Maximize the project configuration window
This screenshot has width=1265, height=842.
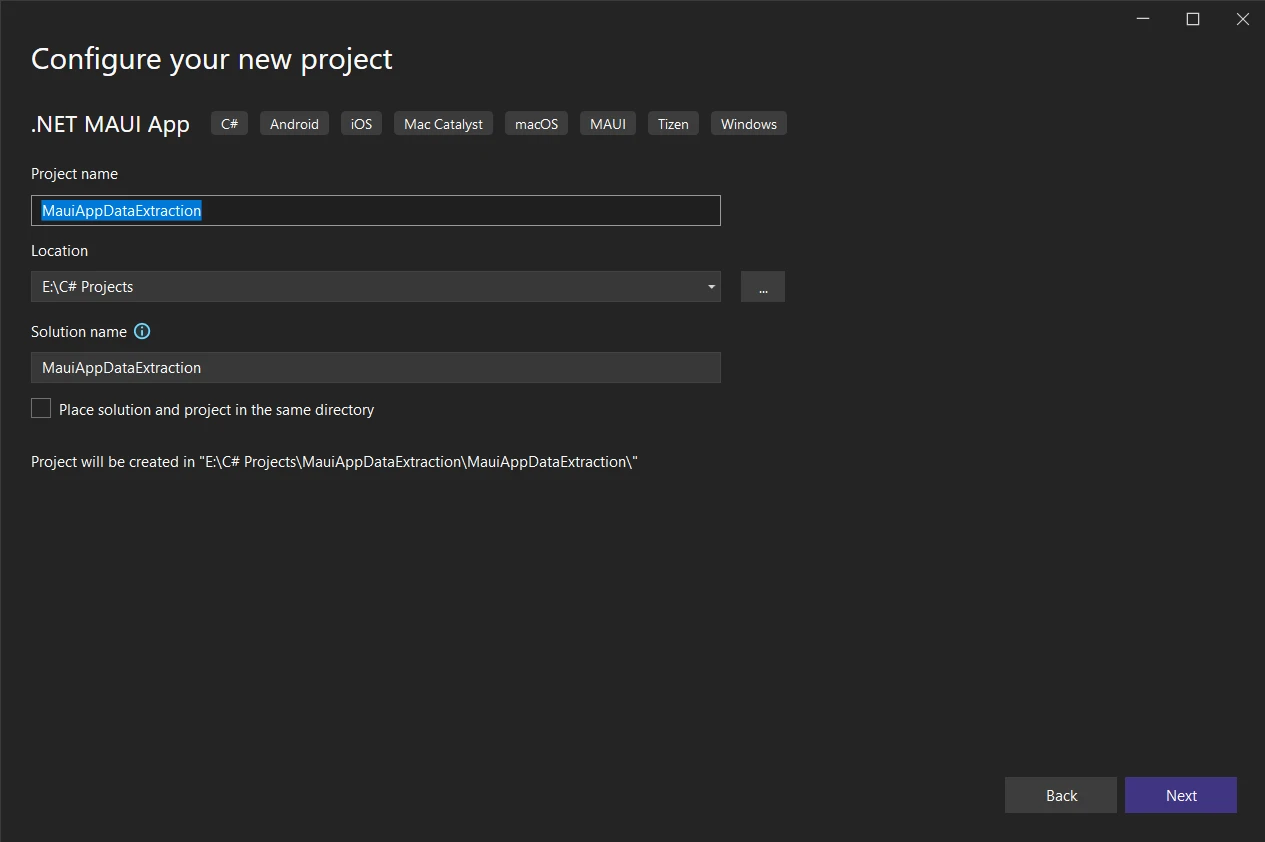pos(1193,19)
